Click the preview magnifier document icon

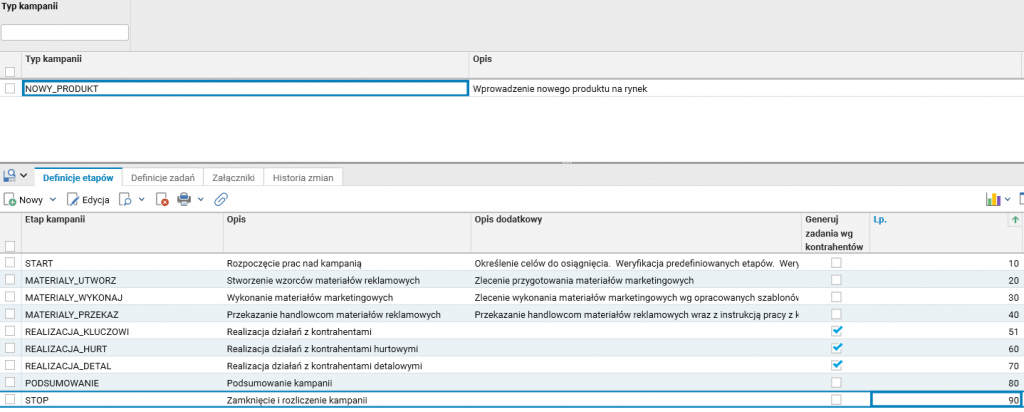(126, 200)
